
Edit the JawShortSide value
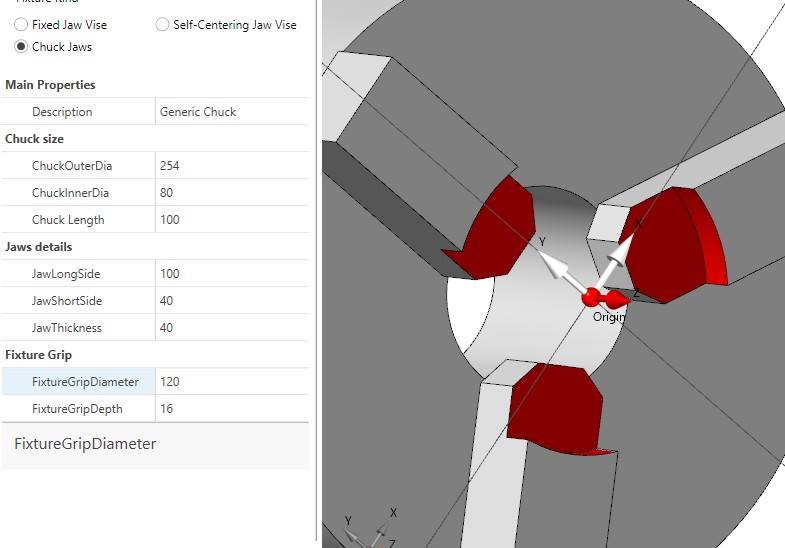tap(232, 301)
